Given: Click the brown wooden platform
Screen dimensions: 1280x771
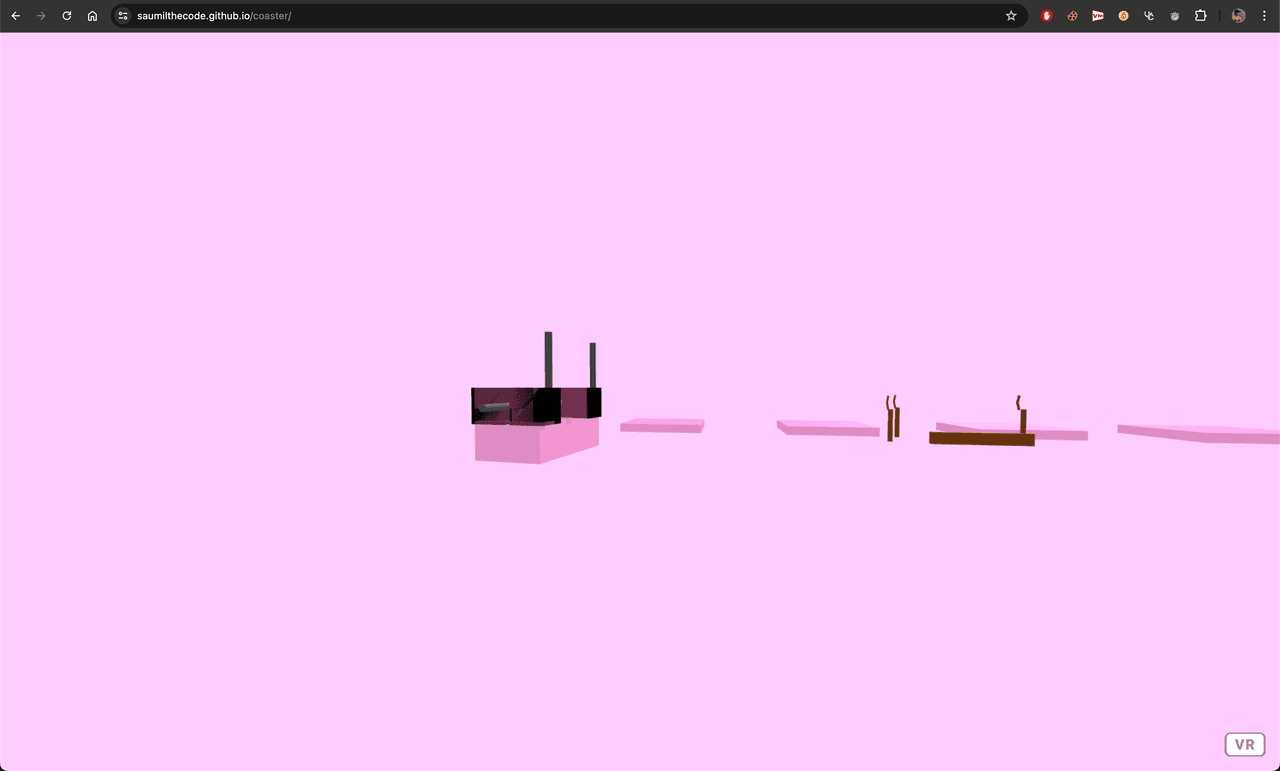Looking at the screenshot, I should coord(981,439).
